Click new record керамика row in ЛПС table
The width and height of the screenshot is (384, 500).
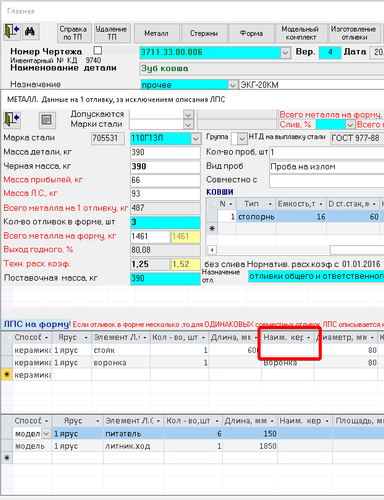tap(32, 375)
